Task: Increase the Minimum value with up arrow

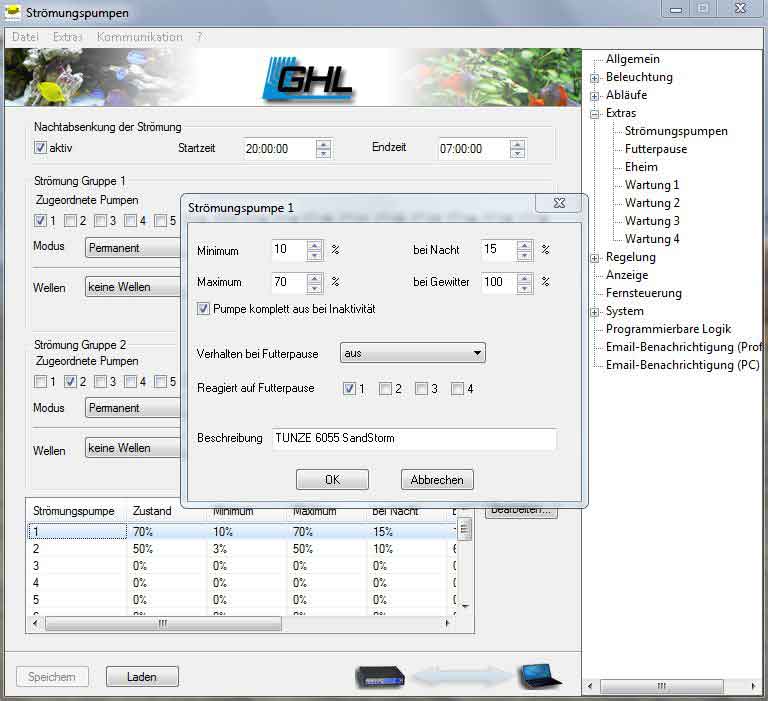Action: 315,245
